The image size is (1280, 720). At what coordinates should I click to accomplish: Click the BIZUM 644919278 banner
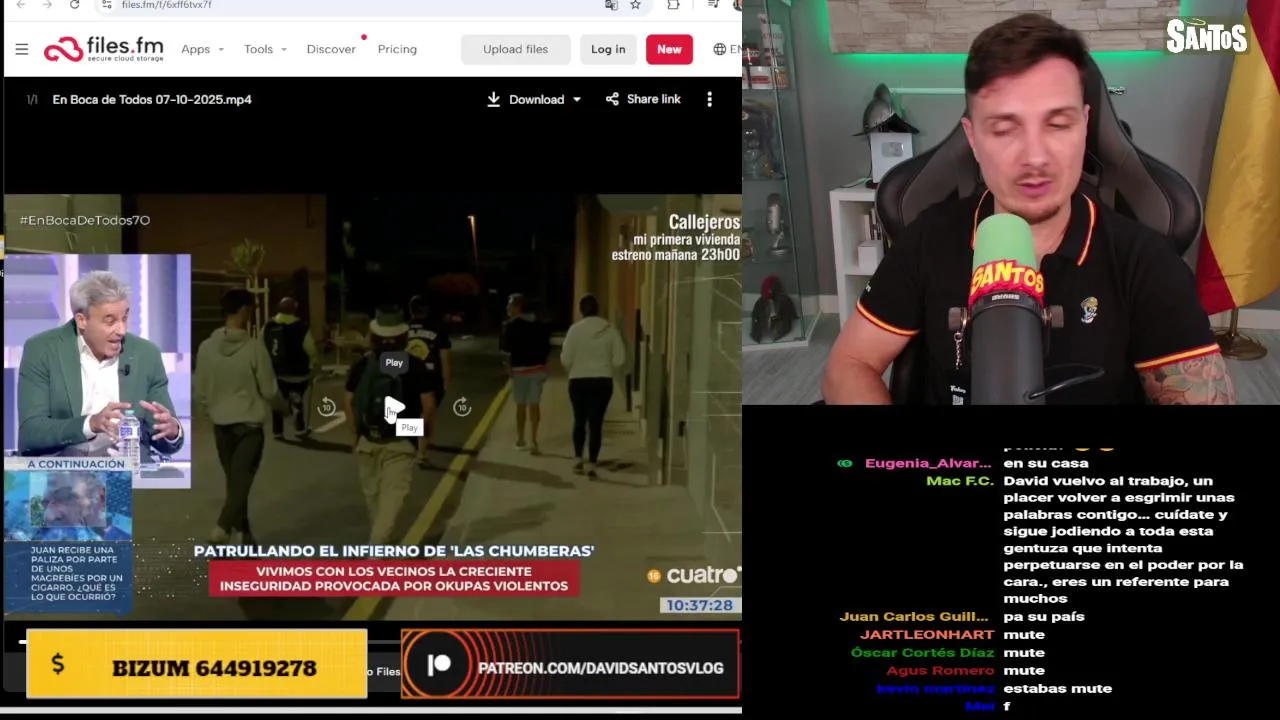pos(196,664)
